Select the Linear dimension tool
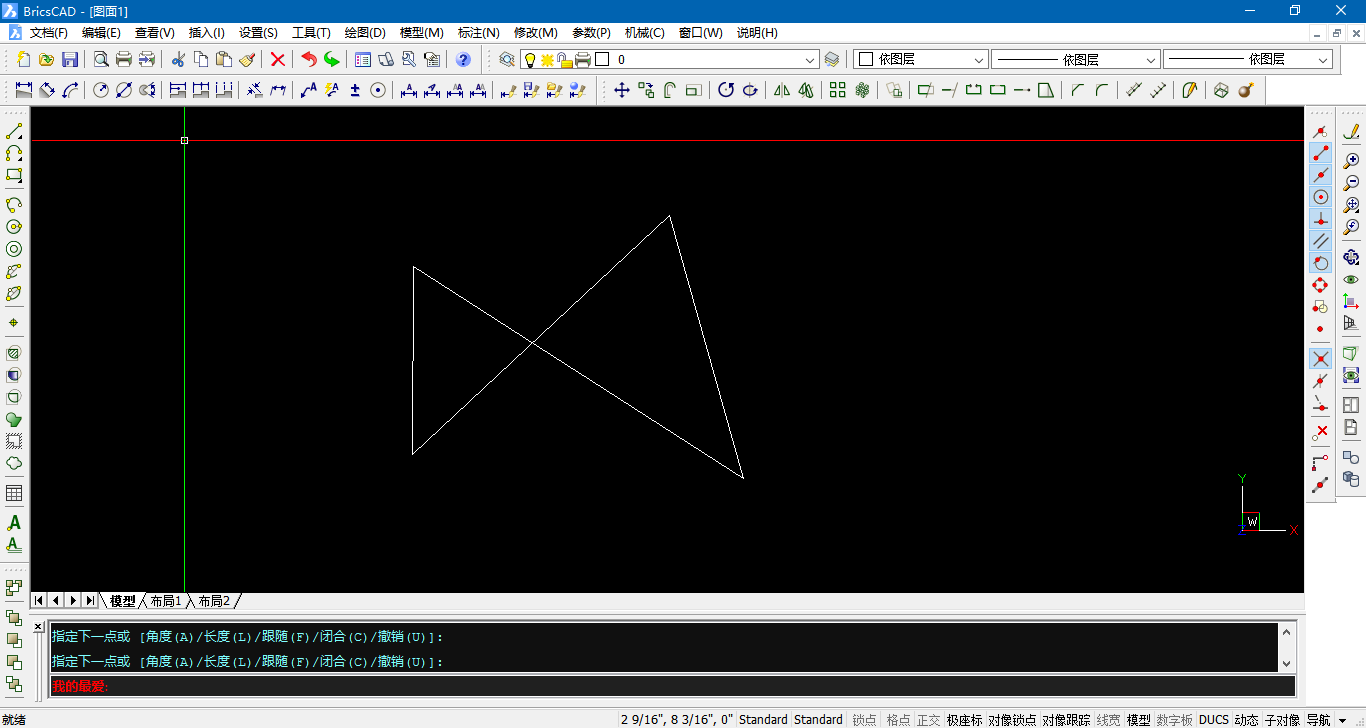1366x728 pixels. click(24, 90)
